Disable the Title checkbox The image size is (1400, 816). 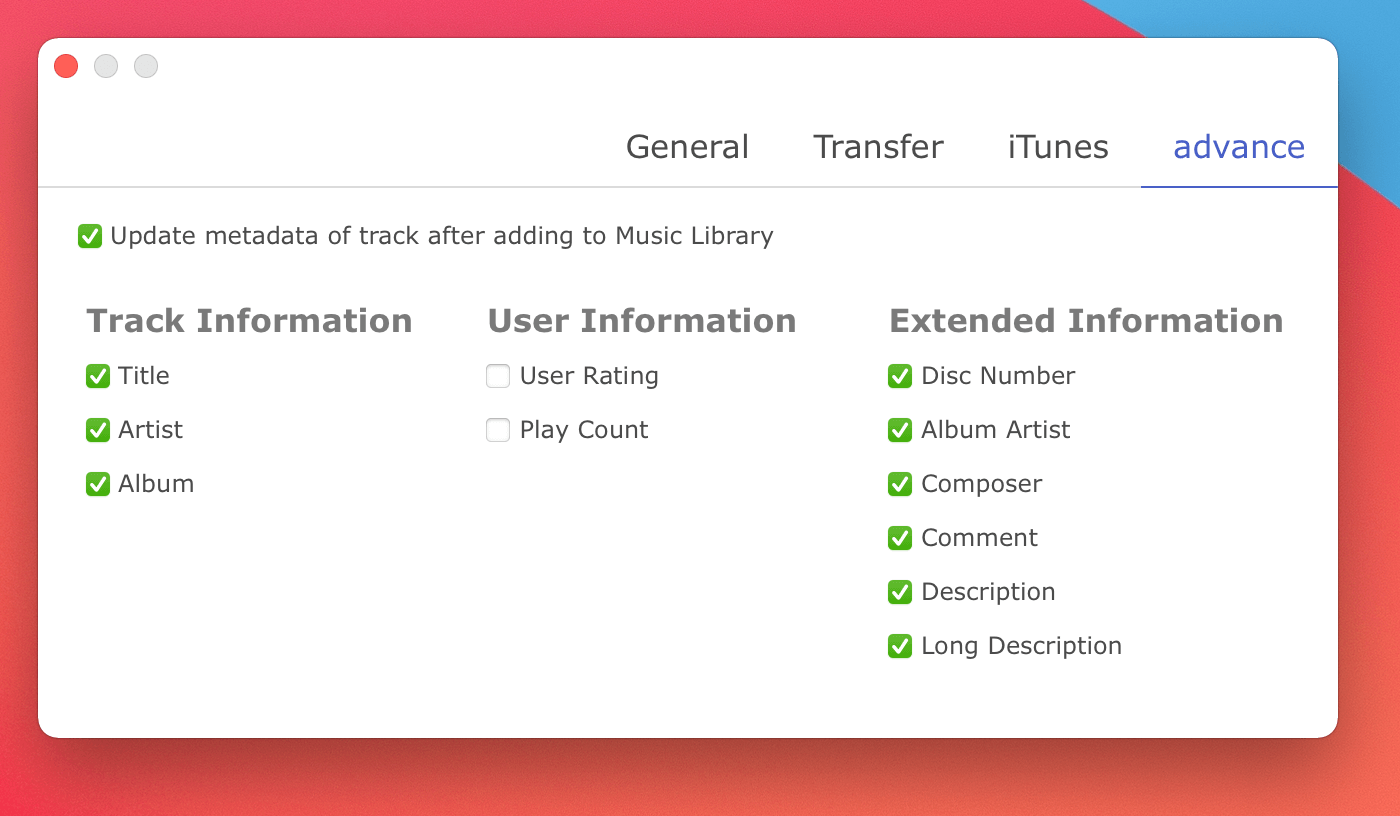98,376
